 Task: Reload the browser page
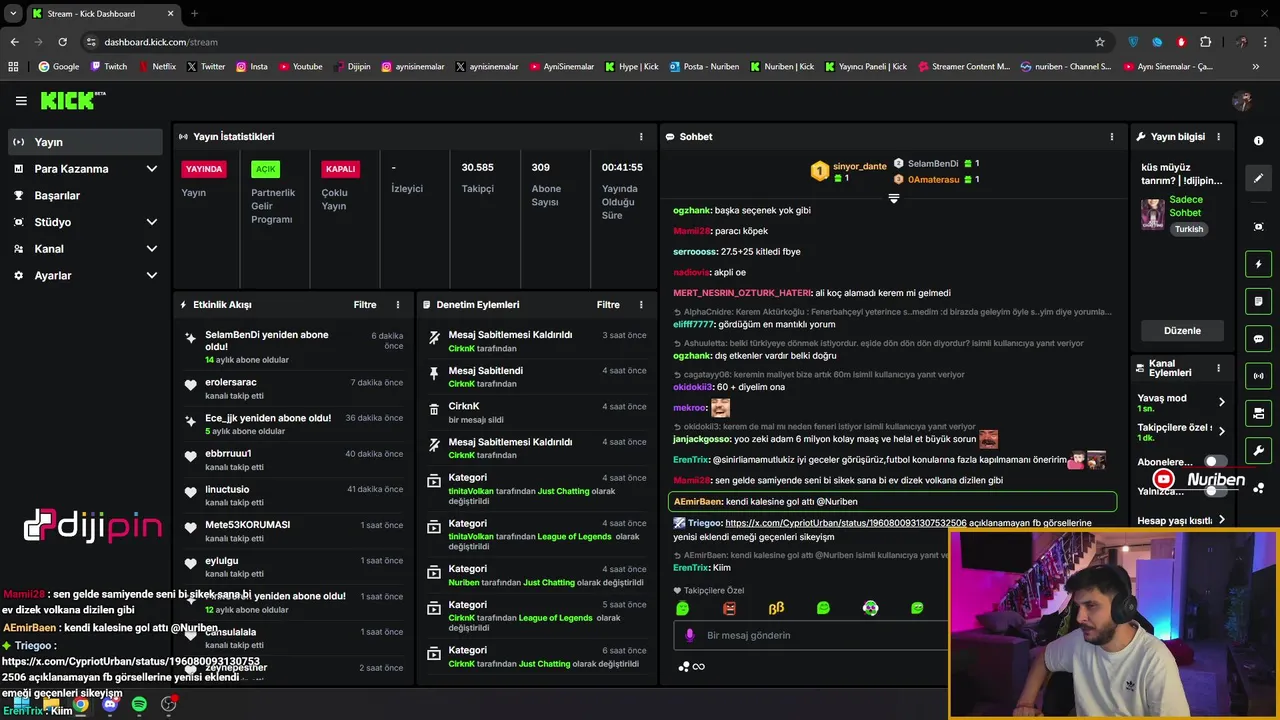pos(62,42)
